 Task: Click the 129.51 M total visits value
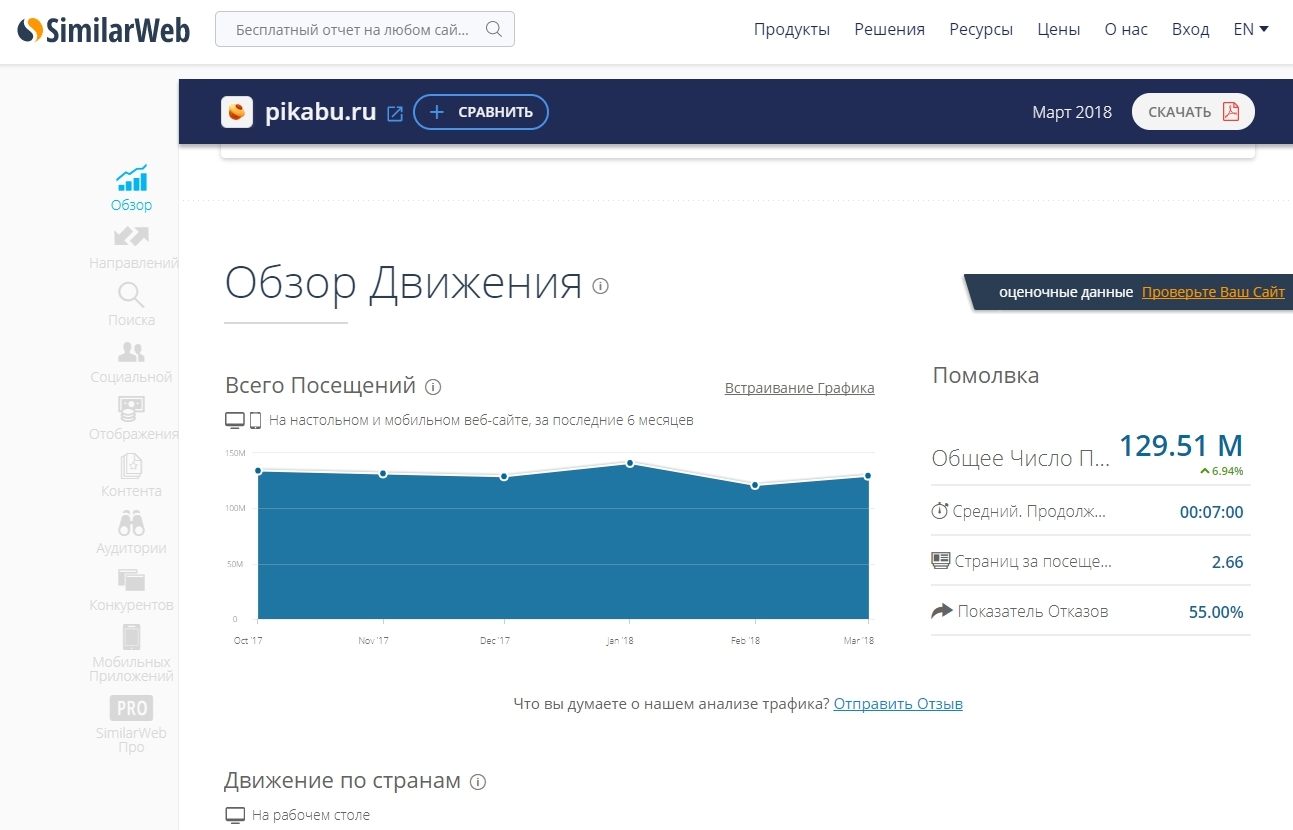(x=1181, y=445)
